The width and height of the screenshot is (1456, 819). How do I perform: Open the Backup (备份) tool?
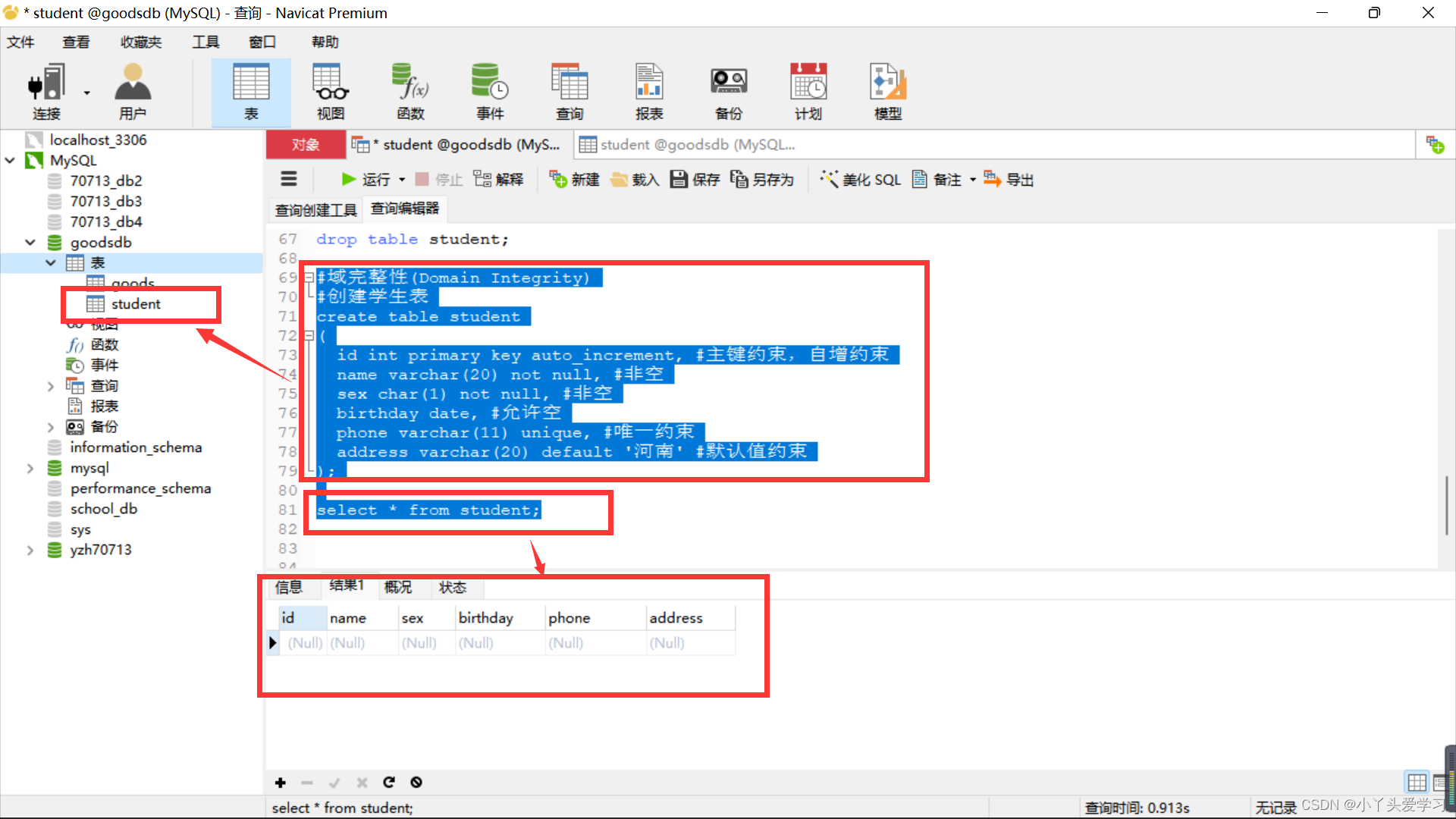click(x=729, y=93)
